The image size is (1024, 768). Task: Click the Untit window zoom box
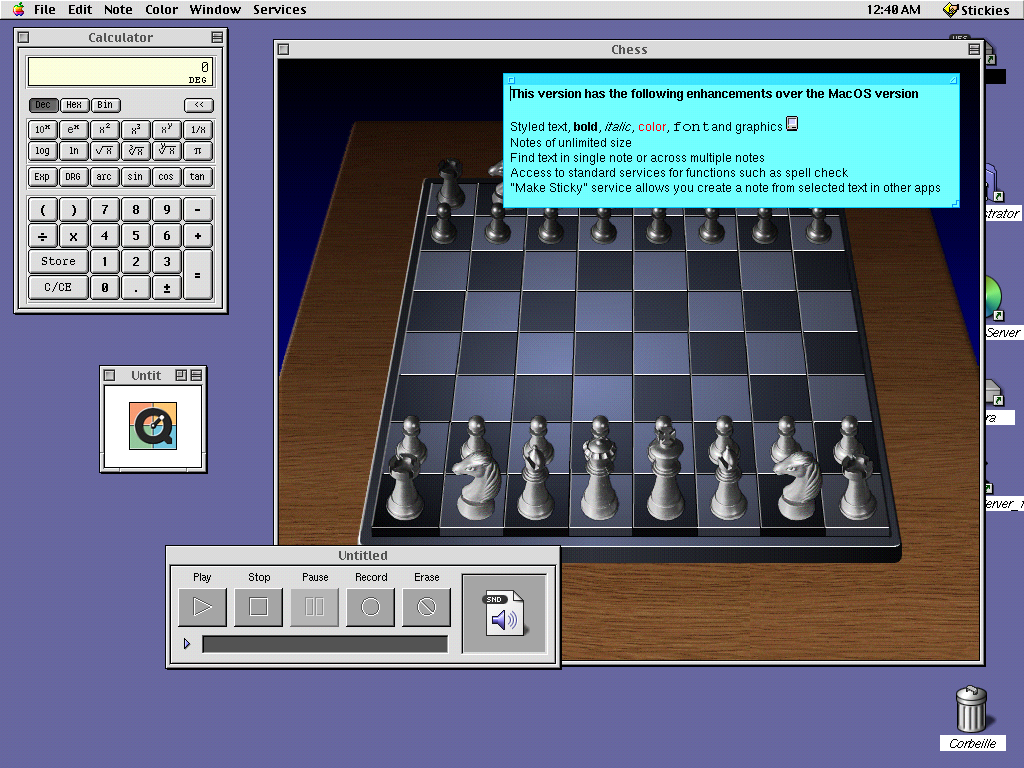click(x=181, y=375)
